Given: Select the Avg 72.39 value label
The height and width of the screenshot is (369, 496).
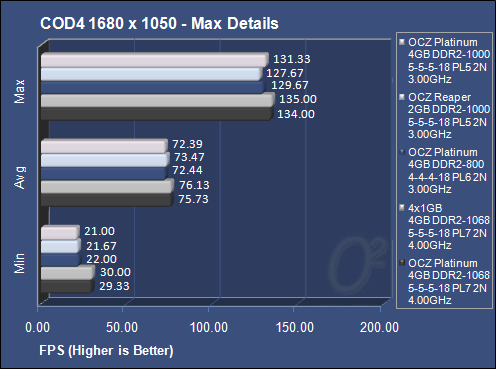Looking at the screenshot, I should (187, 144).
